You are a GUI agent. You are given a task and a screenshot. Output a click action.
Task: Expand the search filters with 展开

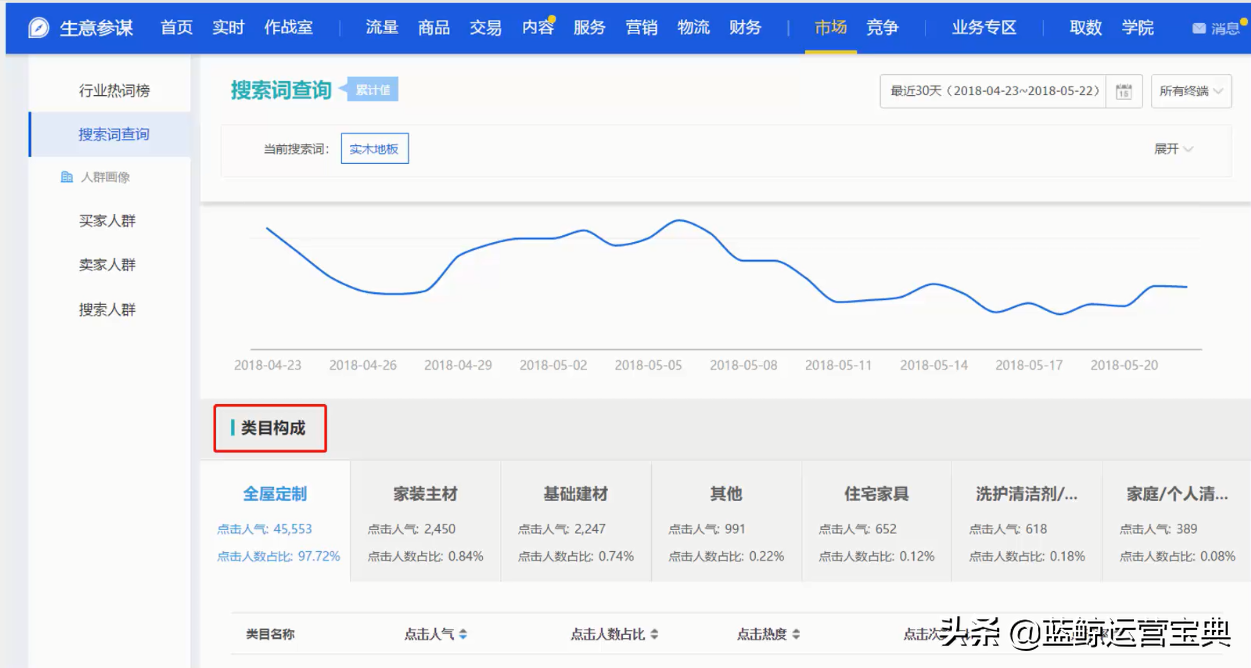pos(1173,147)
